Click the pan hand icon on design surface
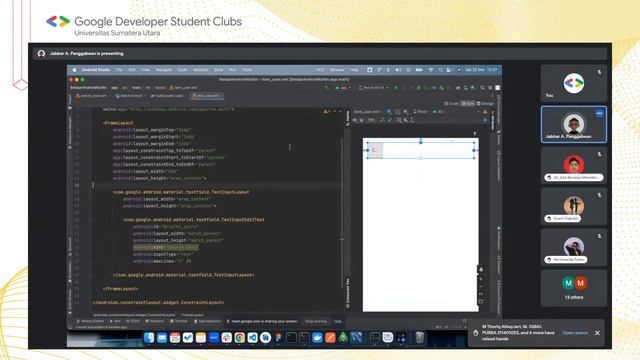This screenshot has width=640, height=360. click(x=481, y=270)
